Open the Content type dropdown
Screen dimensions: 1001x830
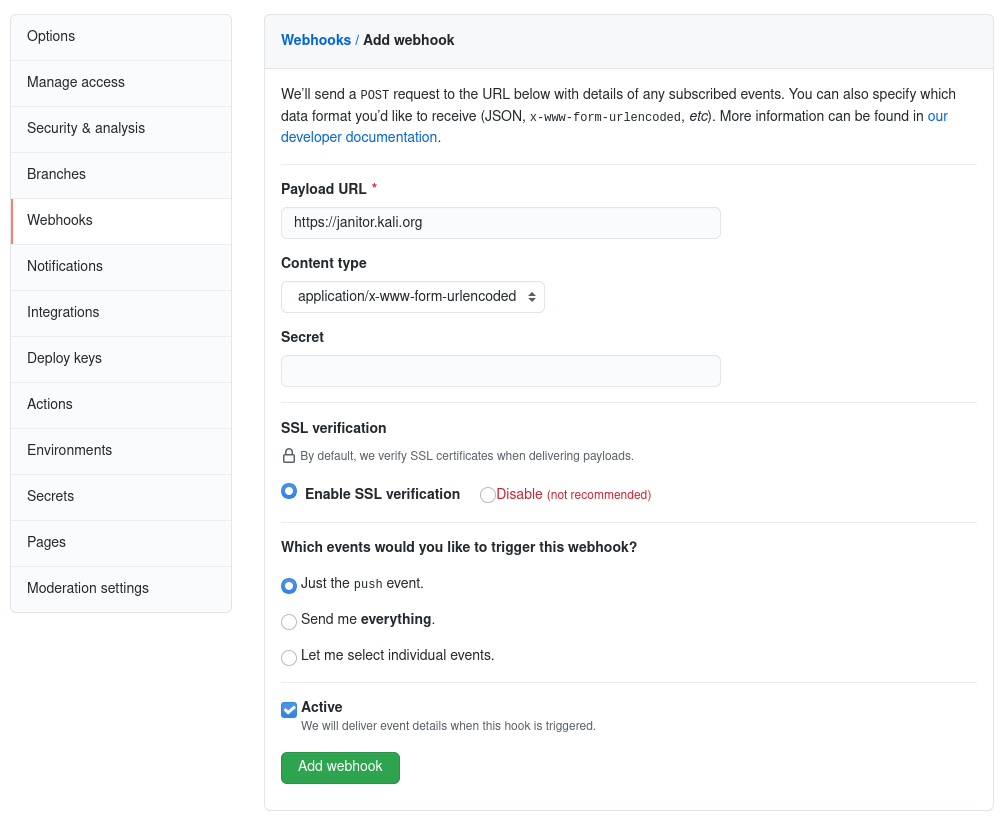(x=412, y=297)
